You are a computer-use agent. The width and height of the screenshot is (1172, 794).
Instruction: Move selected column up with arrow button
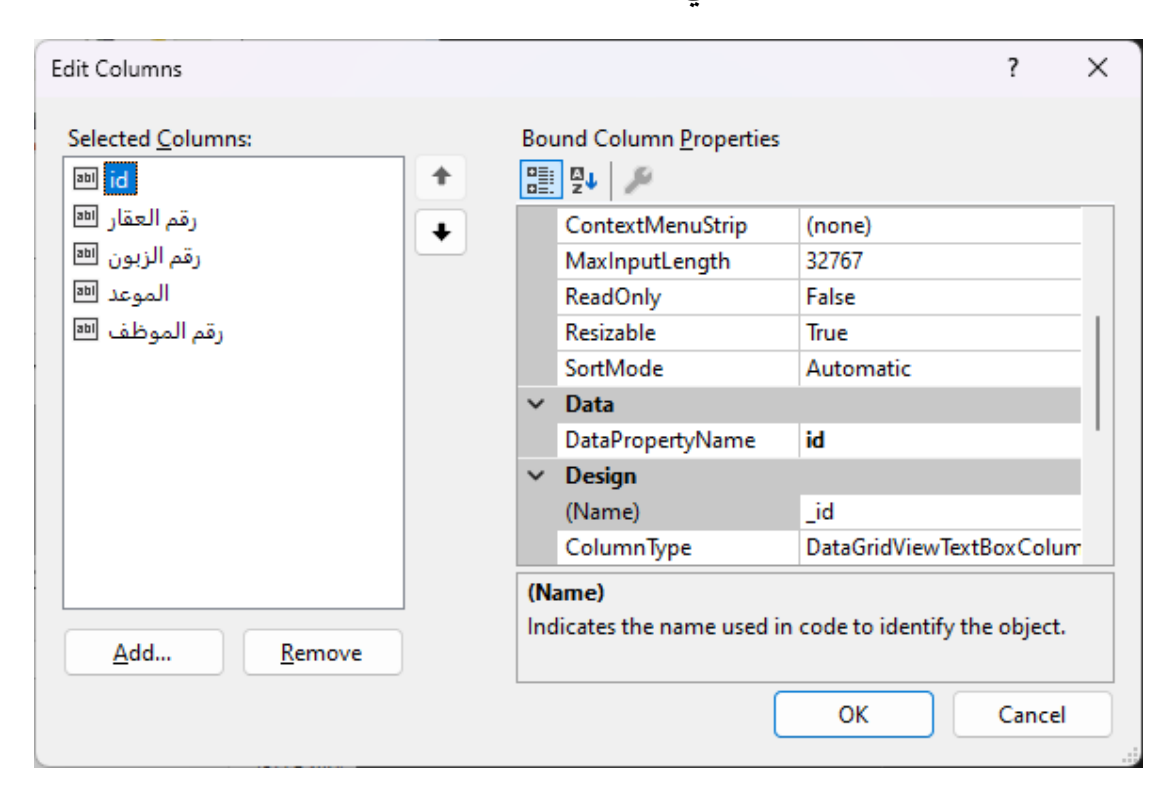441,178
